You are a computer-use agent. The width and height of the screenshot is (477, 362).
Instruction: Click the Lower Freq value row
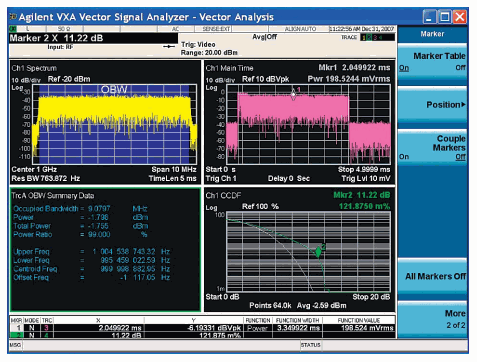[91, 260]
